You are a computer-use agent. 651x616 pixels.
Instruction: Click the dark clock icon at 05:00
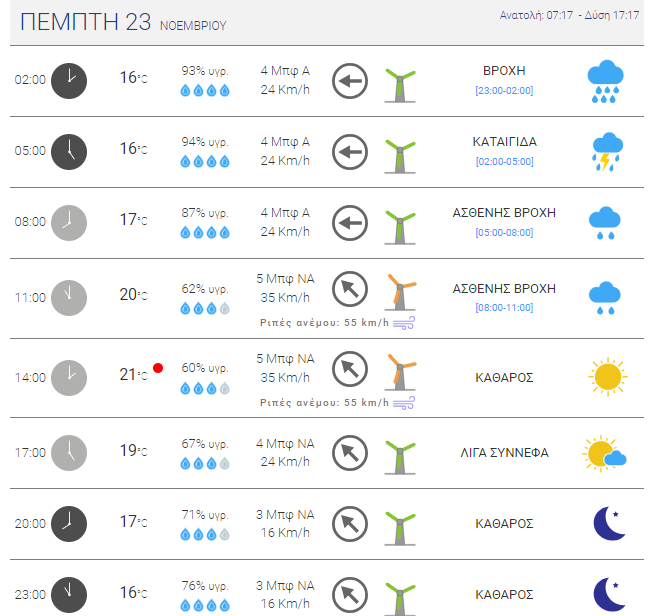(x=69, y=152)
